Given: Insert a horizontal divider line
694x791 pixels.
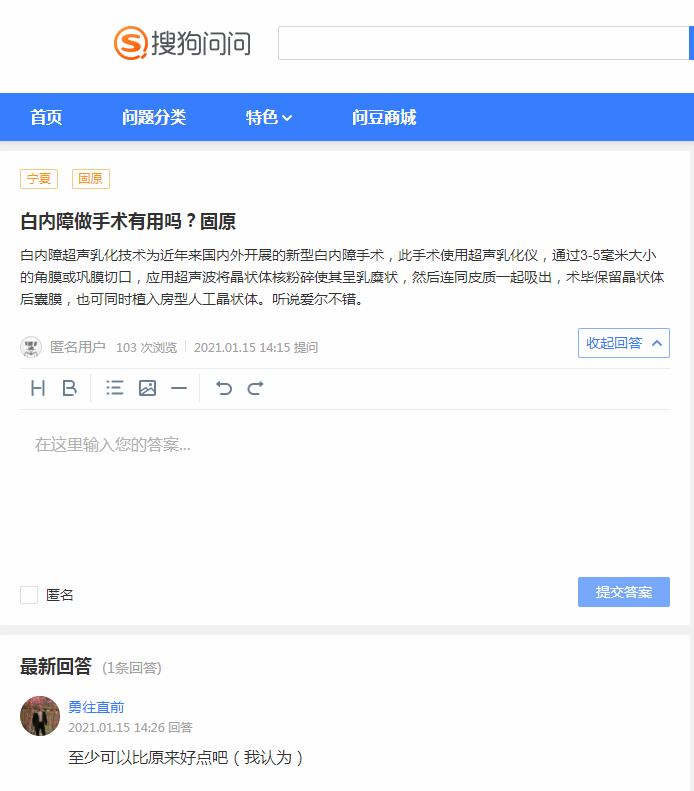Looking at the screenshot, I should 179,388.
